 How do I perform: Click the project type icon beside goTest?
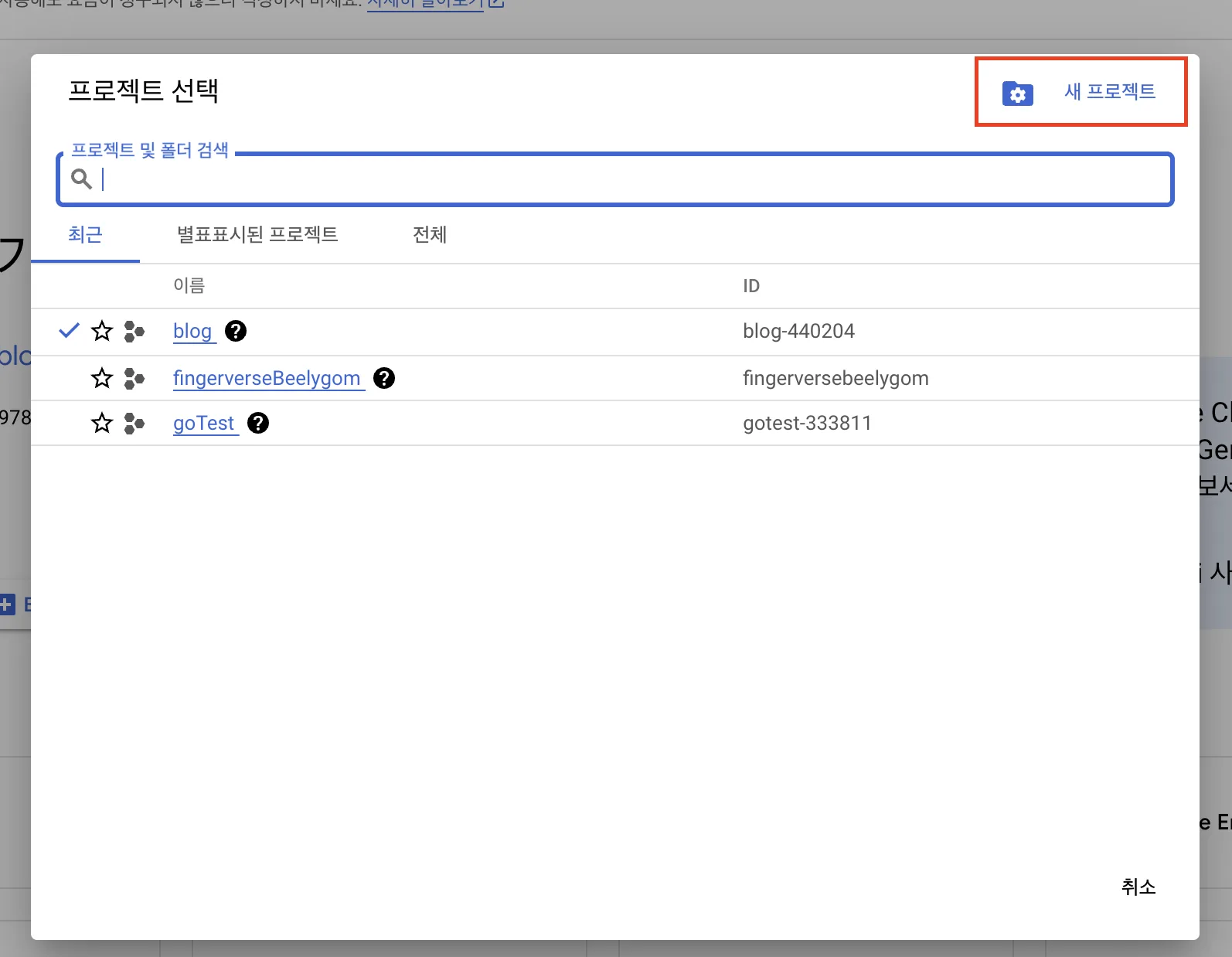(x=134, y=423)
